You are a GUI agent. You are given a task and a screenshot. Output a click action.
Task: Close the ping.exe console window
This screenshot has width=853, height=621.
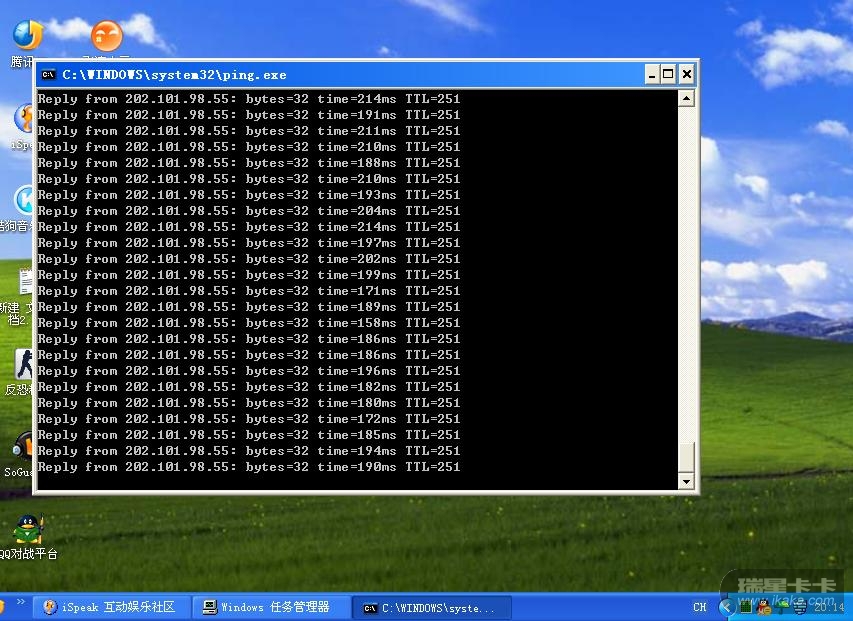[687, 74]
